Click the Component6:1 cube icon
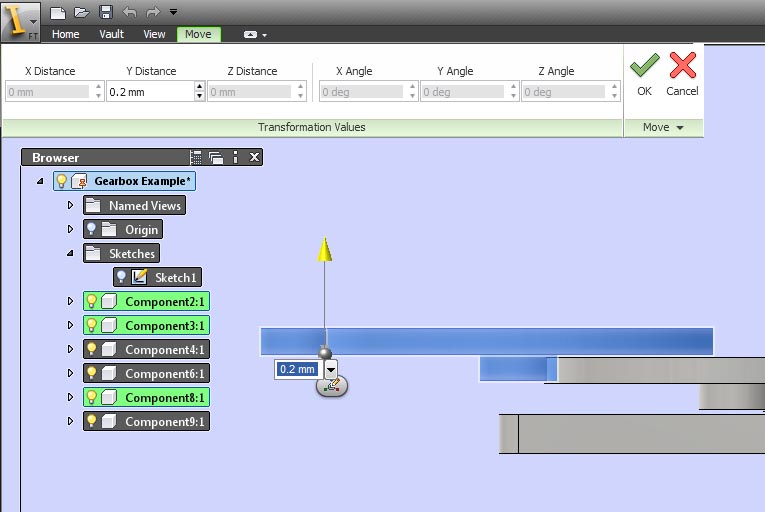 pyautogui.click(x=109, y=373)
